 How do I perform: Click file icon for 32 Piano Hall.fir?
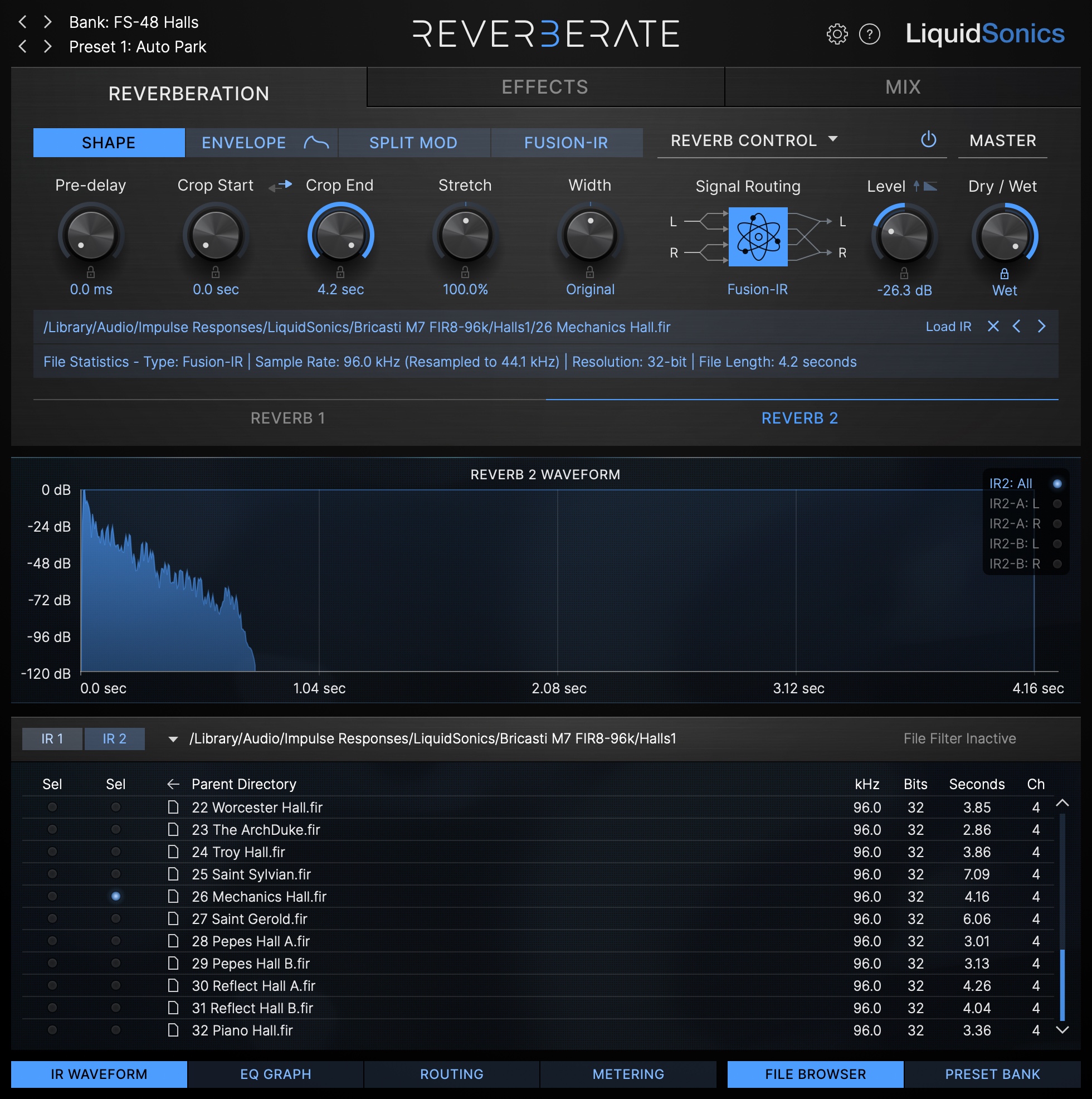pos(173,1030)
